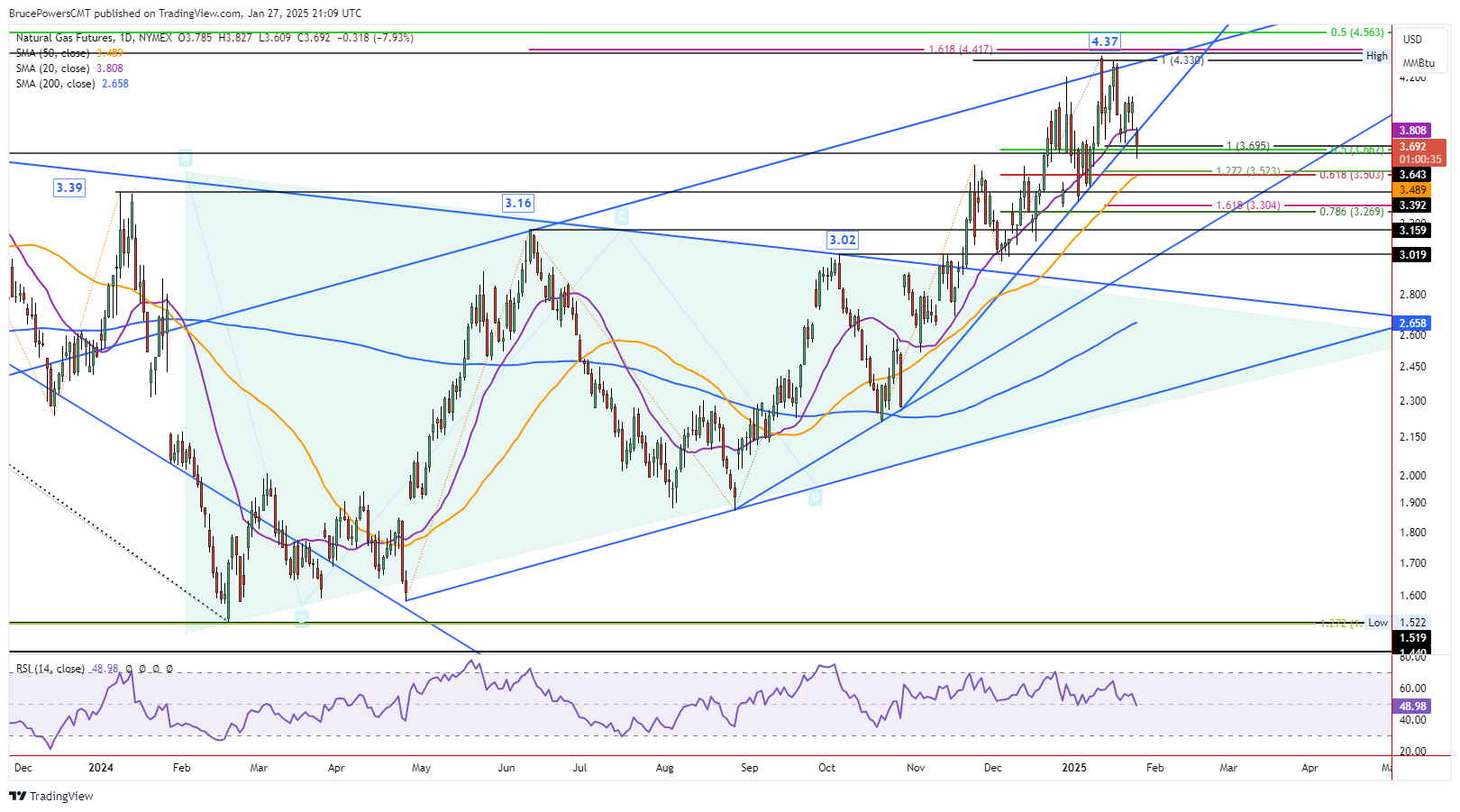Viewport: 1460px width, 812px height.
Task: Click the Jul label on time axis
Action: (x=579, y=768)
